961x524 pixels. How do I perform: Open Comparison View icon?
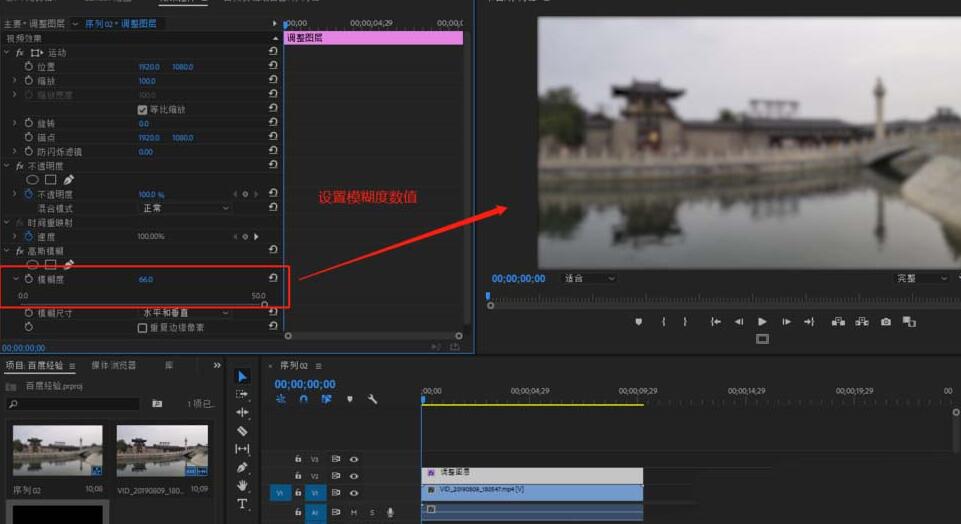[909, 322]
